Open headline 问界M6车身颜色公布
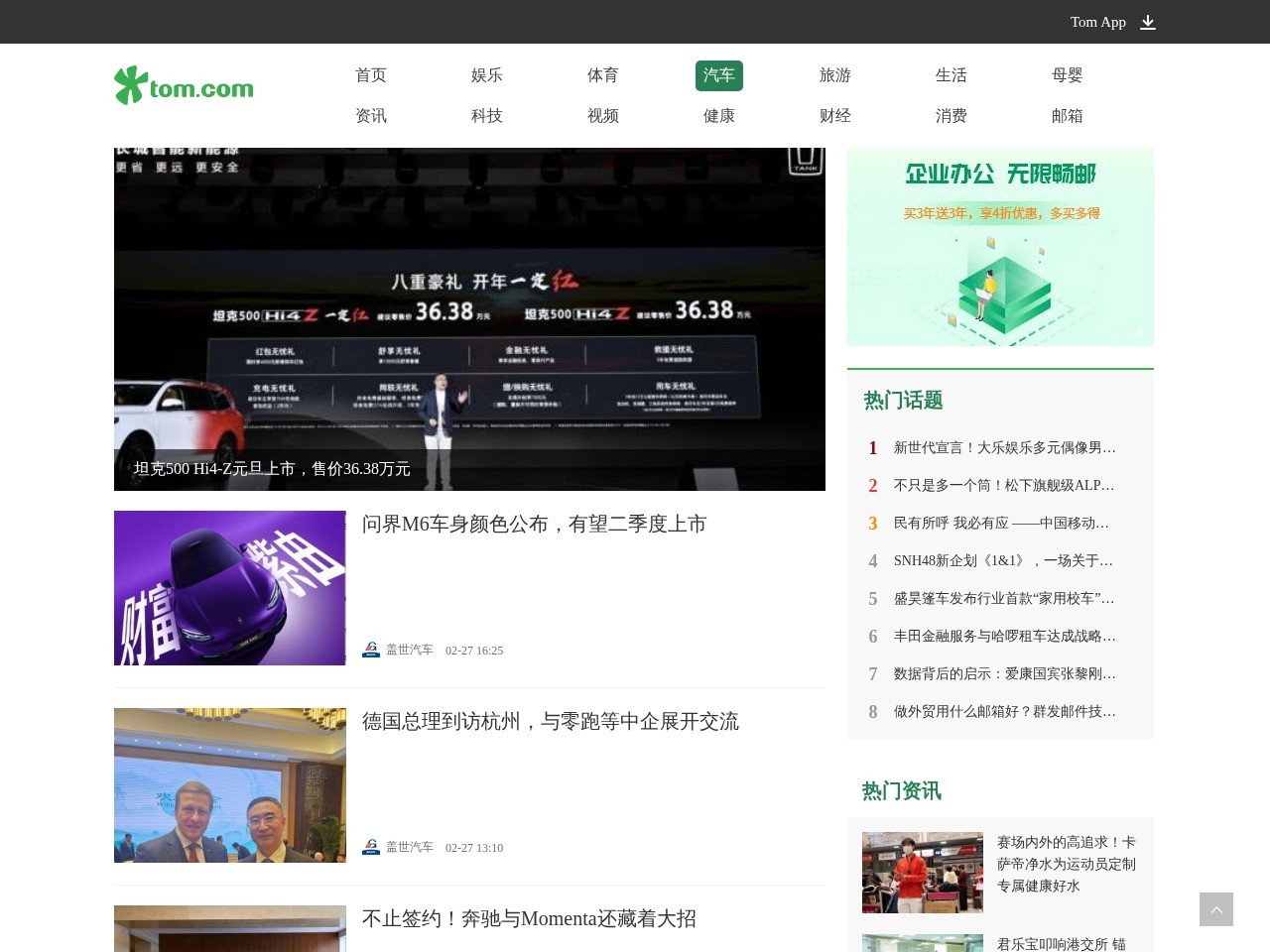 point(534,524)
